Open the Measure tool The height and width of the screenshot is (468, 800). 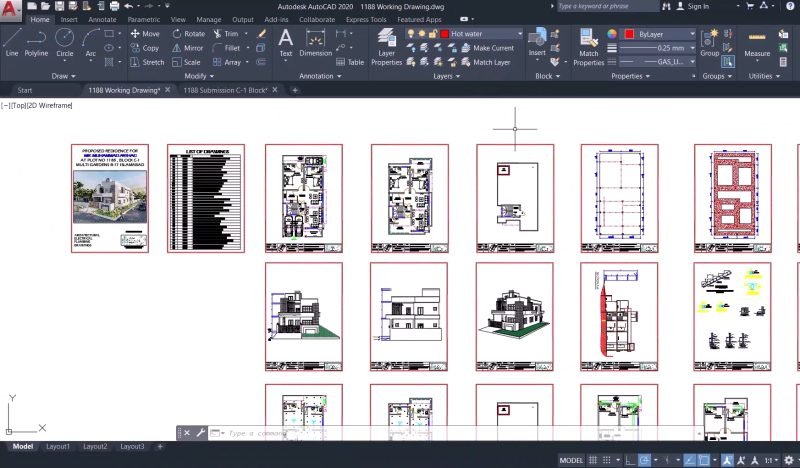(x=757, y=43)
